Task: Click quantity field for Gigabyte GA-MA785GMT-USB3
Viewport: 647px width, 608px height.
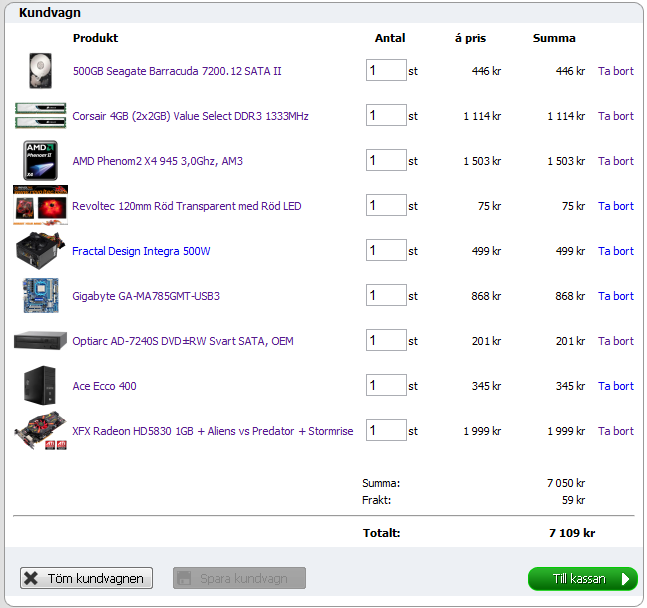Action: coord(386,296)
